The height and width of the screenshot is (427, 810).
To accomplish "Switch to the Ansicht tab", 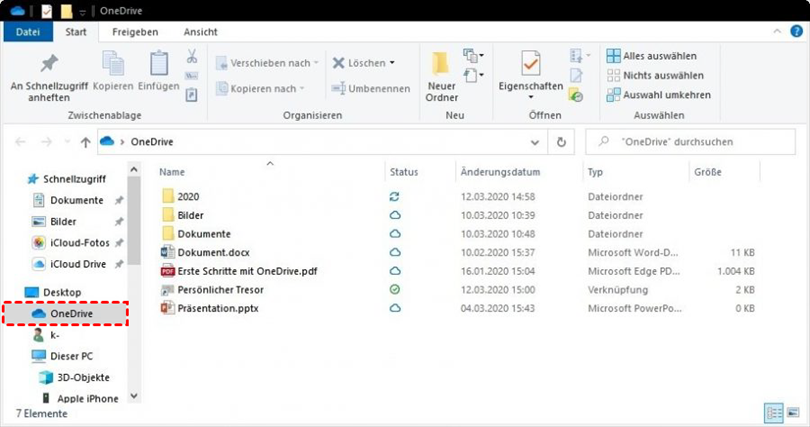I will pyautogui.click(x=199, y=32).
